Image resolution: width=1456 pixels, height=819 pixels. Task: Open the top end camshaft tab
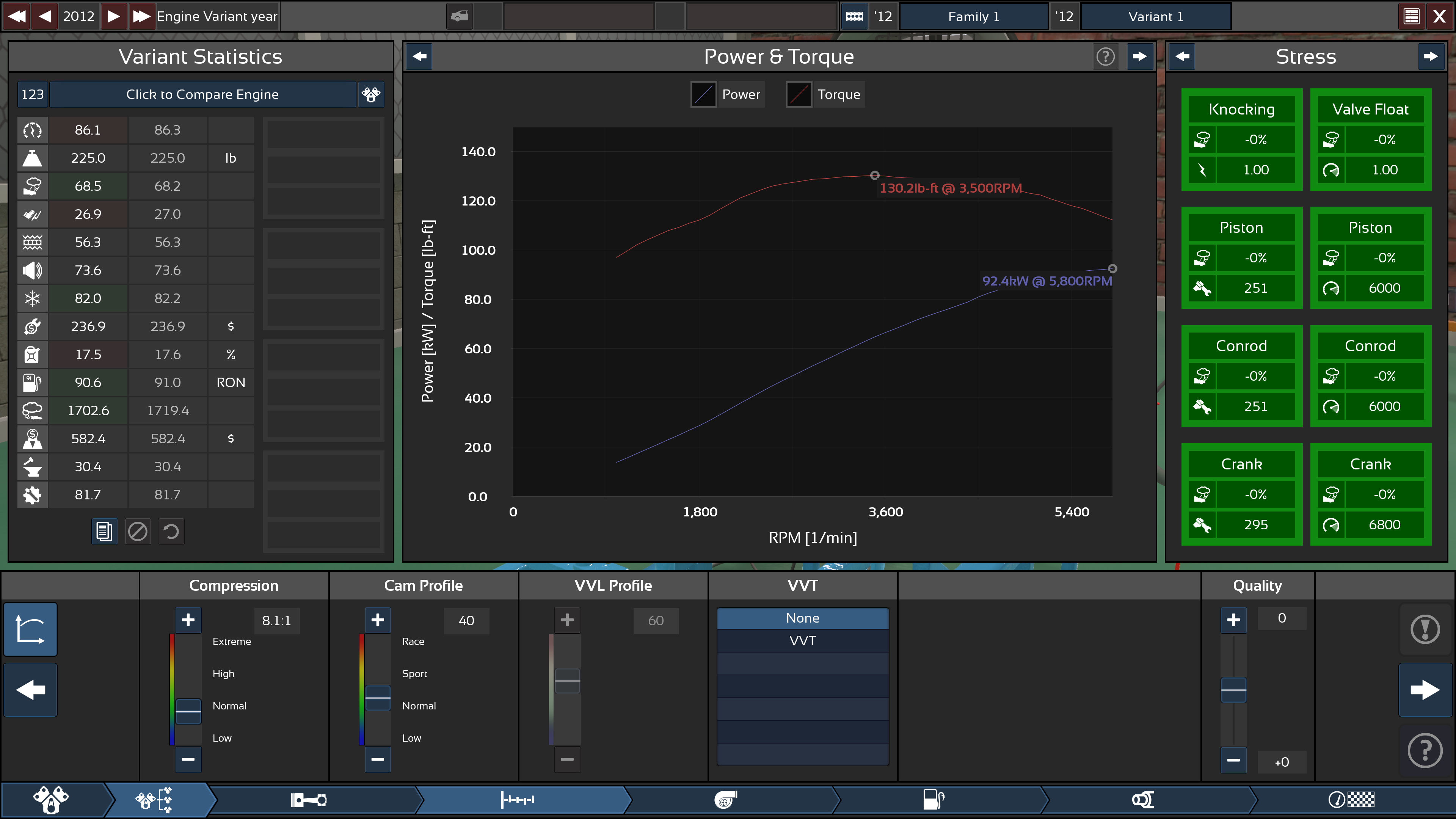point(517,800)
